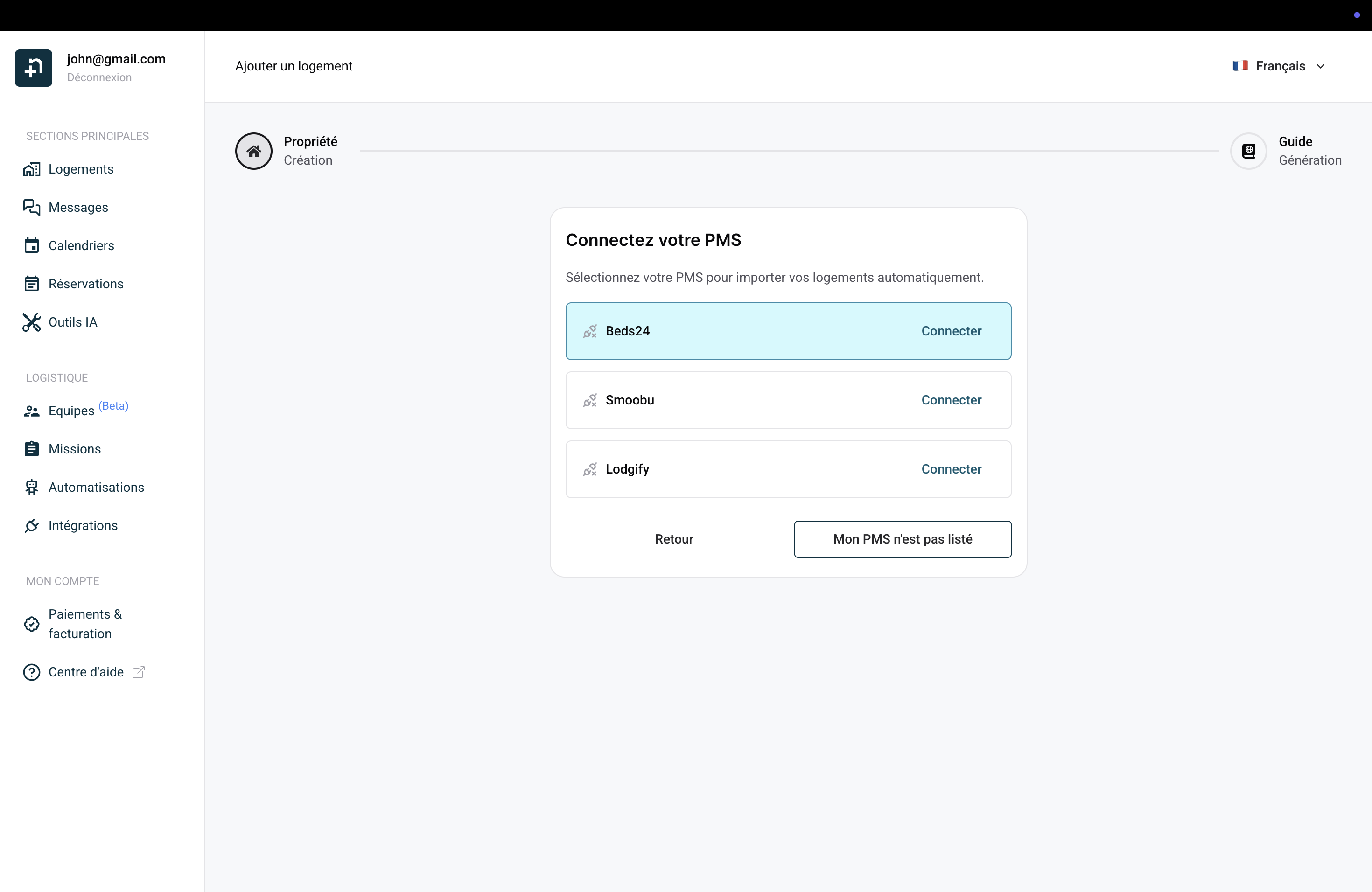Viewport: 1372px width, 892px height.
Task: Open Intégrations page
Action: (x=83, y=525)
